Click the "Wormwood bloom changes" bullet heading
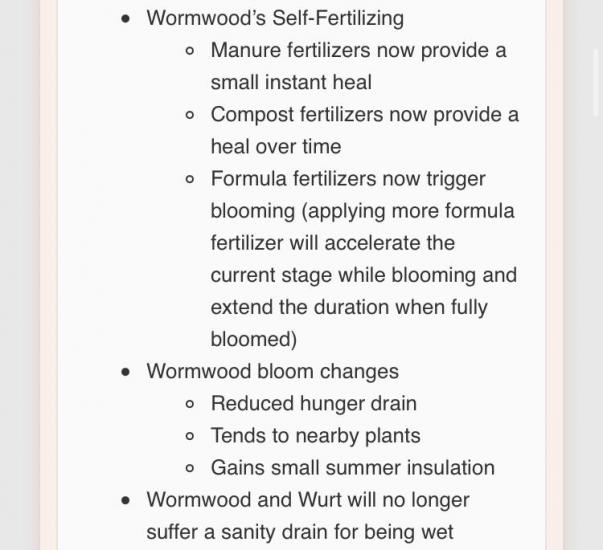Viewport: 603px width, 550px height. [x=272, y=372]
